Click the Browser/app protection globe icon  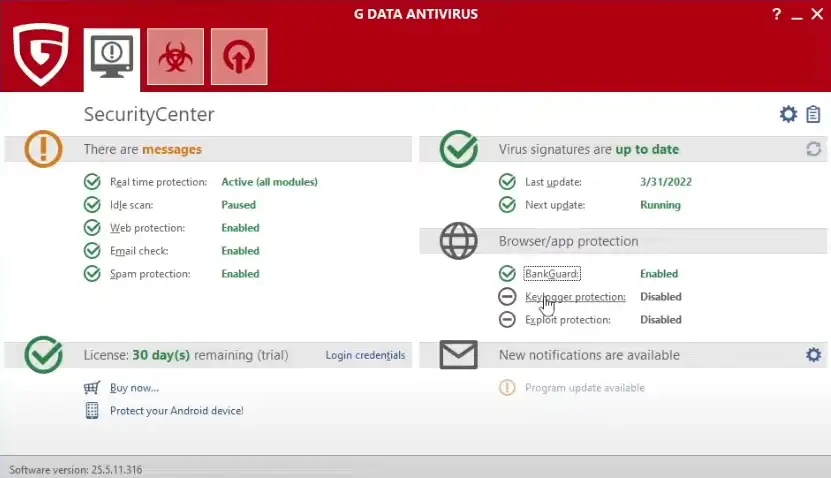[459, 241]
